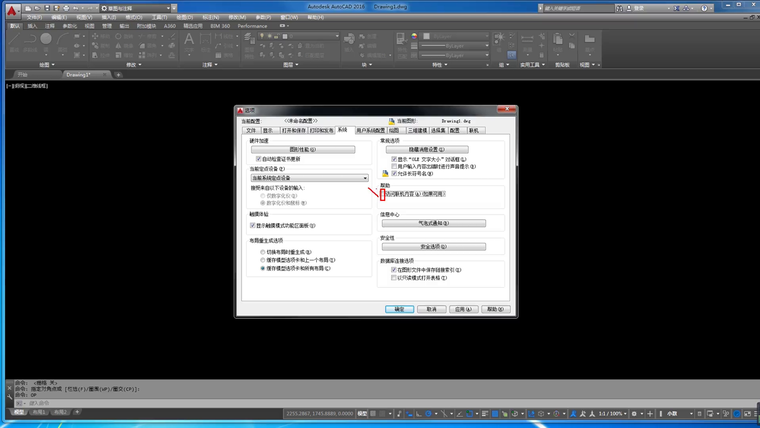This screenshot has width=760, height=428.
Task: Toggle the auto-check certification update checkbox
Action: (259, 158)
